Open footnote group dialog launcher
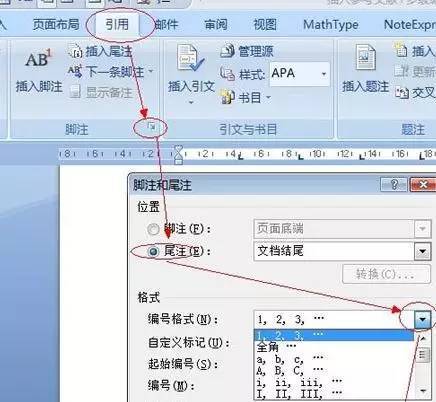This screenshot has height=402, width=436. click(x=151, y=127)
